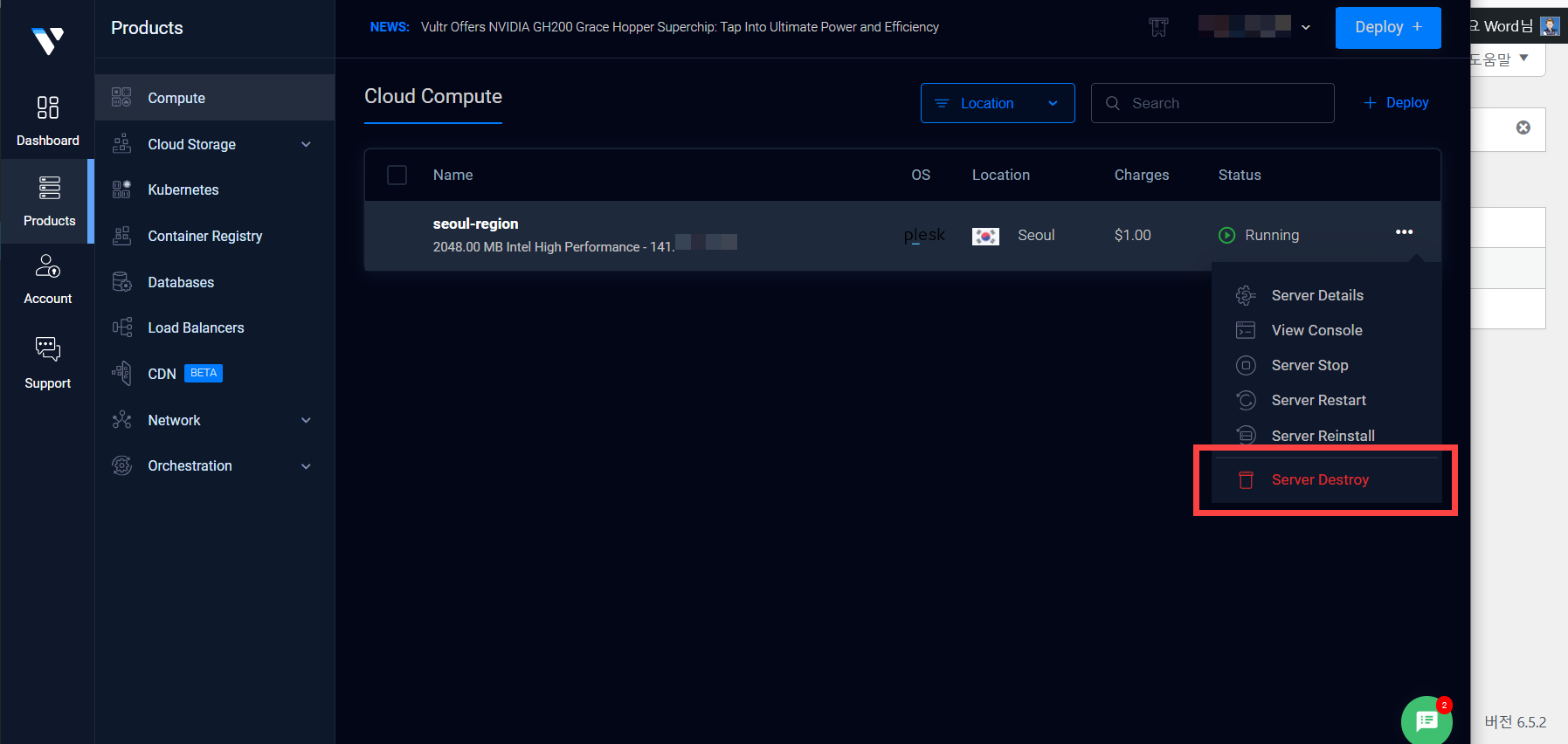Open the Products section icon
1568x744 pixels.
(49, 188)
